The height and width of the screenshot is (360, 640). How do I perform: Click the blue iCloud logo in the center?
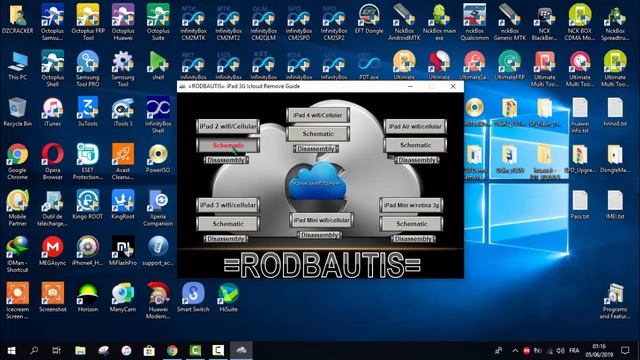coord(317,183)
